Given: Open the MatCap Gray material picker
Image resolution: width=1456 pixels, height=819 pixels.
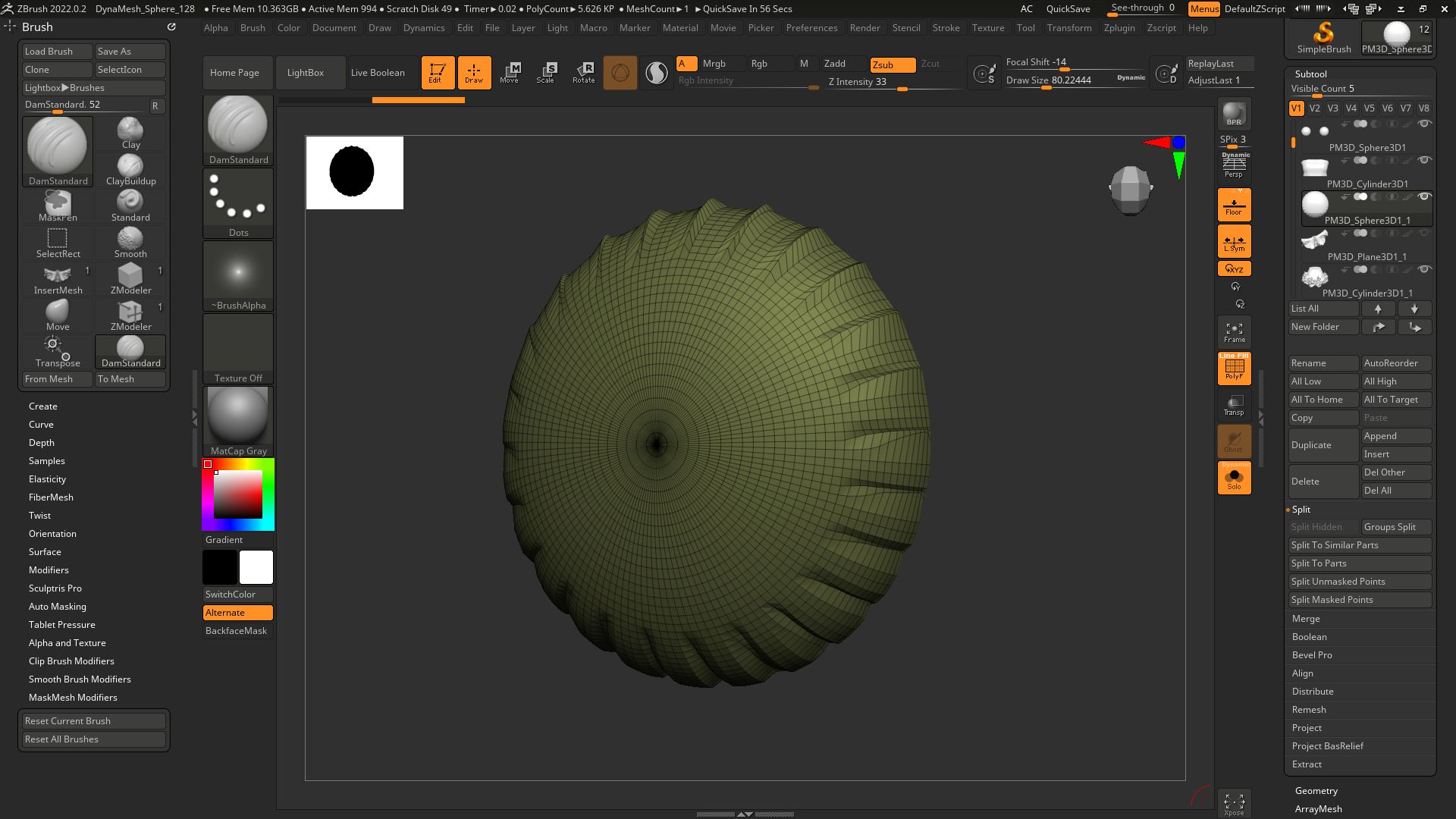Looking at the screenshot, I should coord(238,421).
